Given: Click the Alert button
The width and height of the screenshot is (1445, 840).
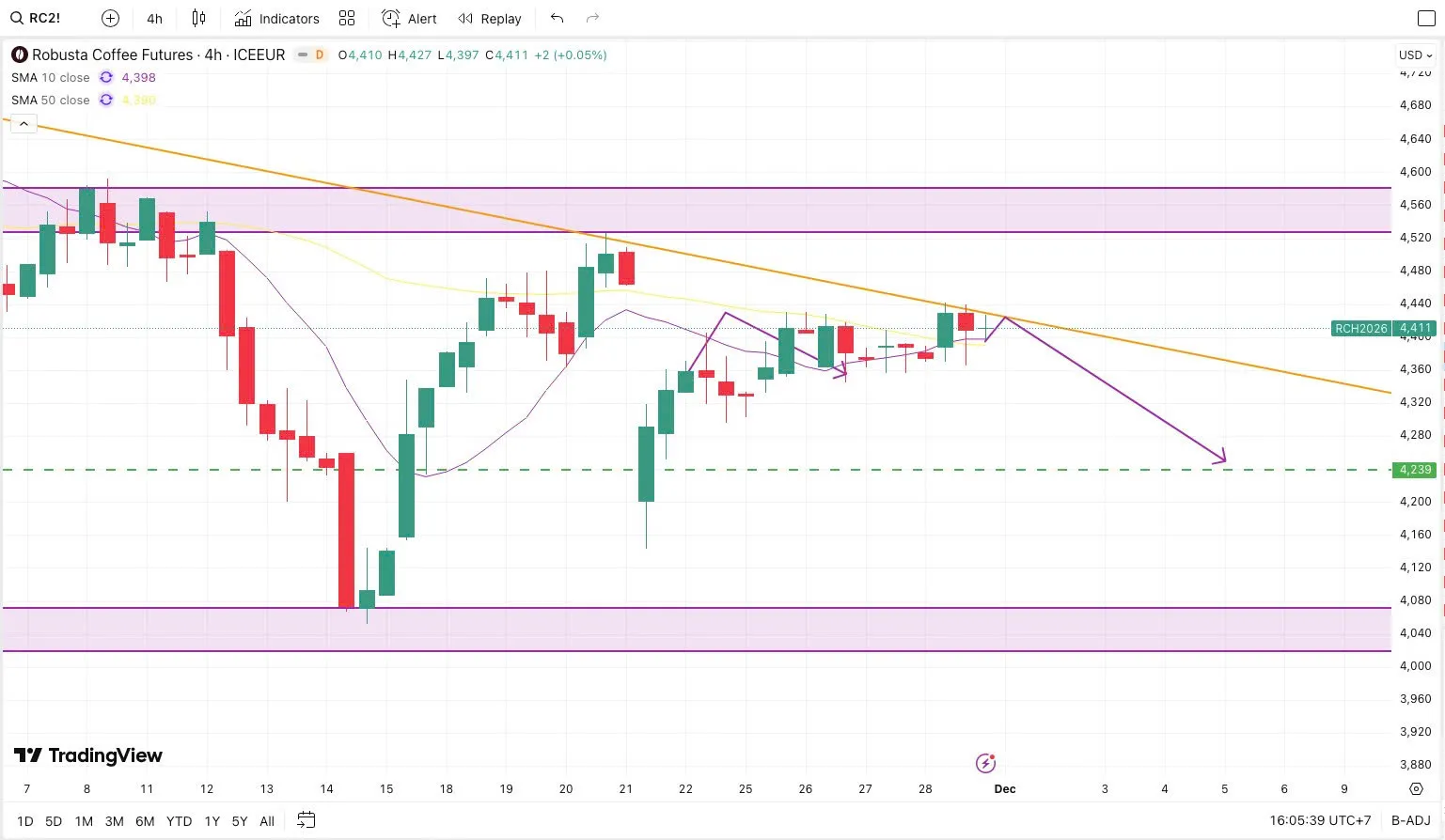Looking at the screenshot, I should 409,19.
